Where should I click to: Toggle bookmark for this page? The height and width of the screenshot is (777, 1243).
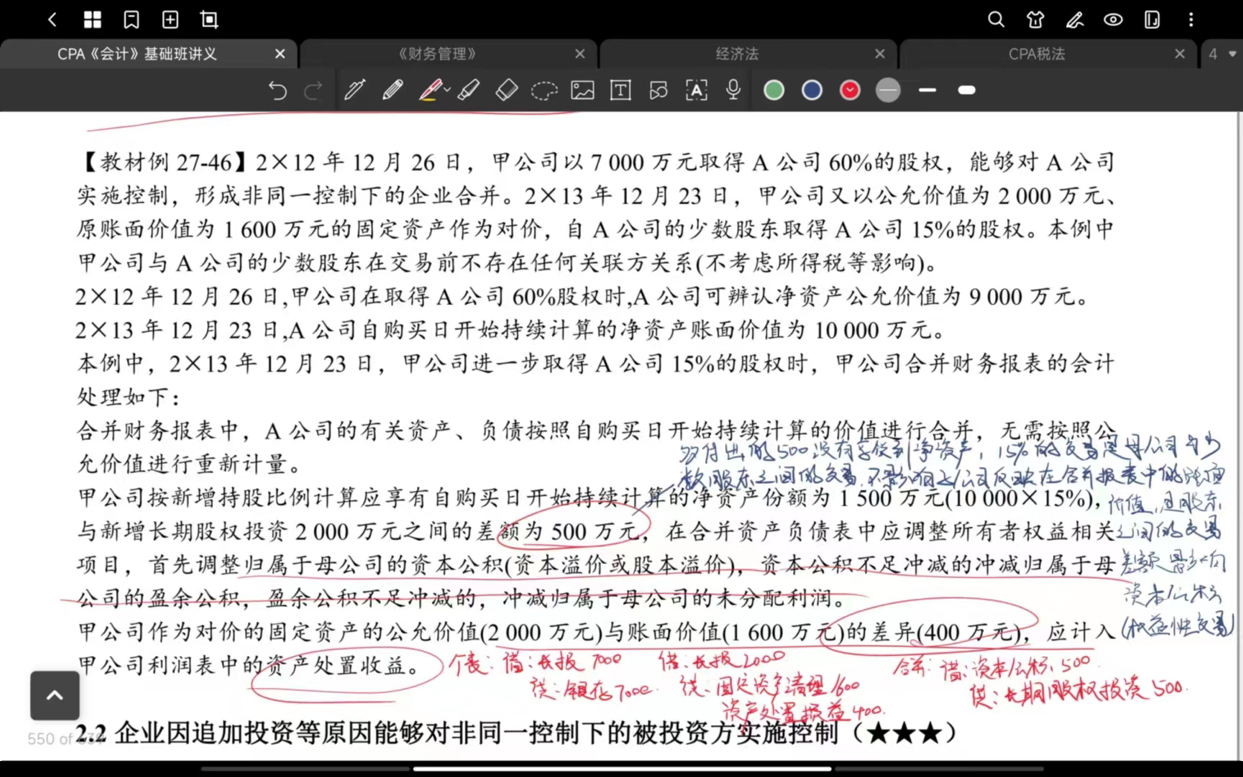(x=131, y=20)
